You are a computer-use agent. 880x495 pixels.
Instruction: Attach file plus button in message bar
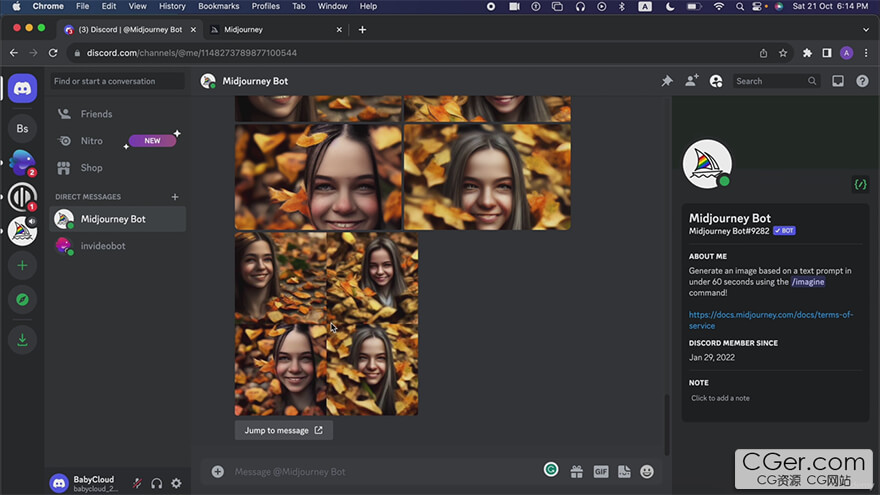tap(218, 471)
